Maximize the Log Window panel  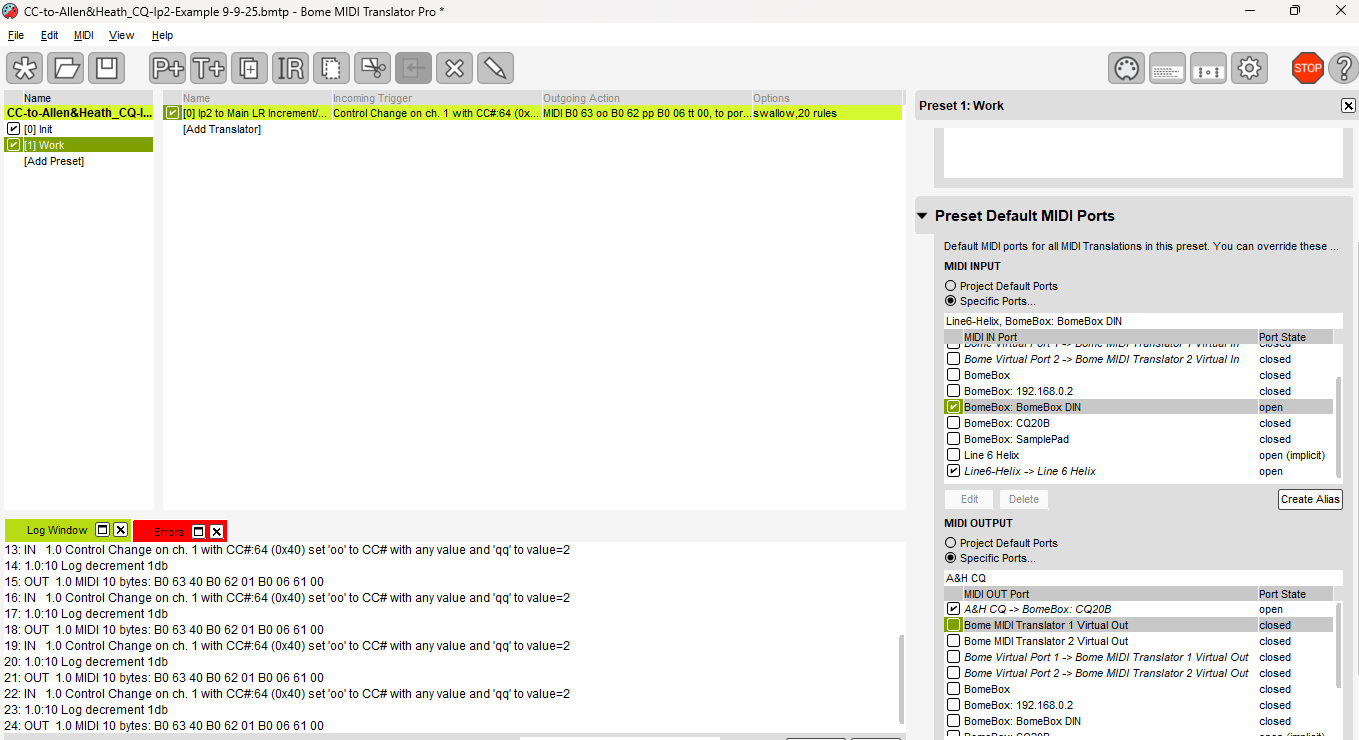[x=102, y=530]
